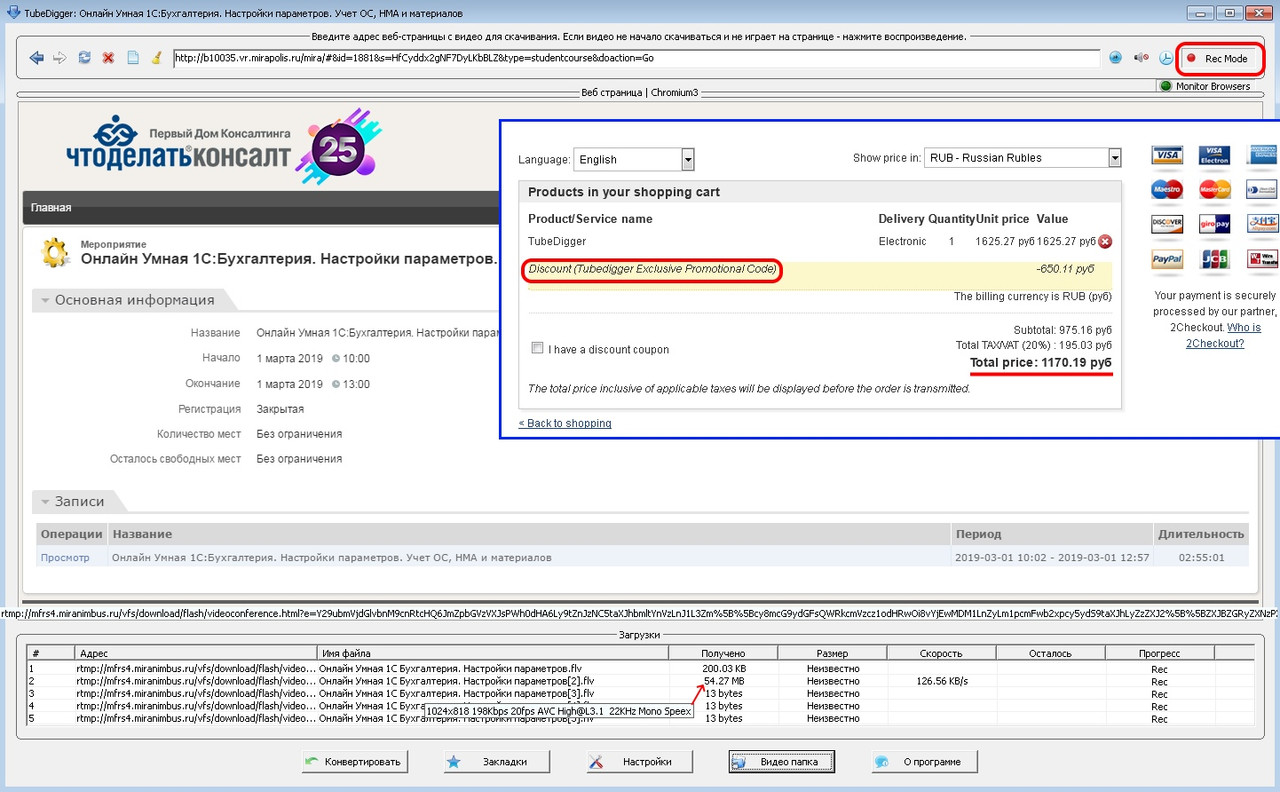Click the PayPal logo
Screen dimensions: 1280x792
pyautogui.click(x=1167, y=259)
